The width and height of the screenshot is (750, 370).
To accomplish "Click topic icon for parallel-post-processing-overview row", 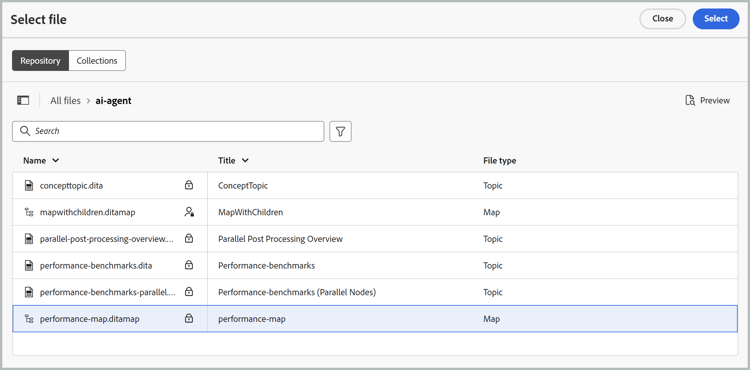I will click(29, 239).
